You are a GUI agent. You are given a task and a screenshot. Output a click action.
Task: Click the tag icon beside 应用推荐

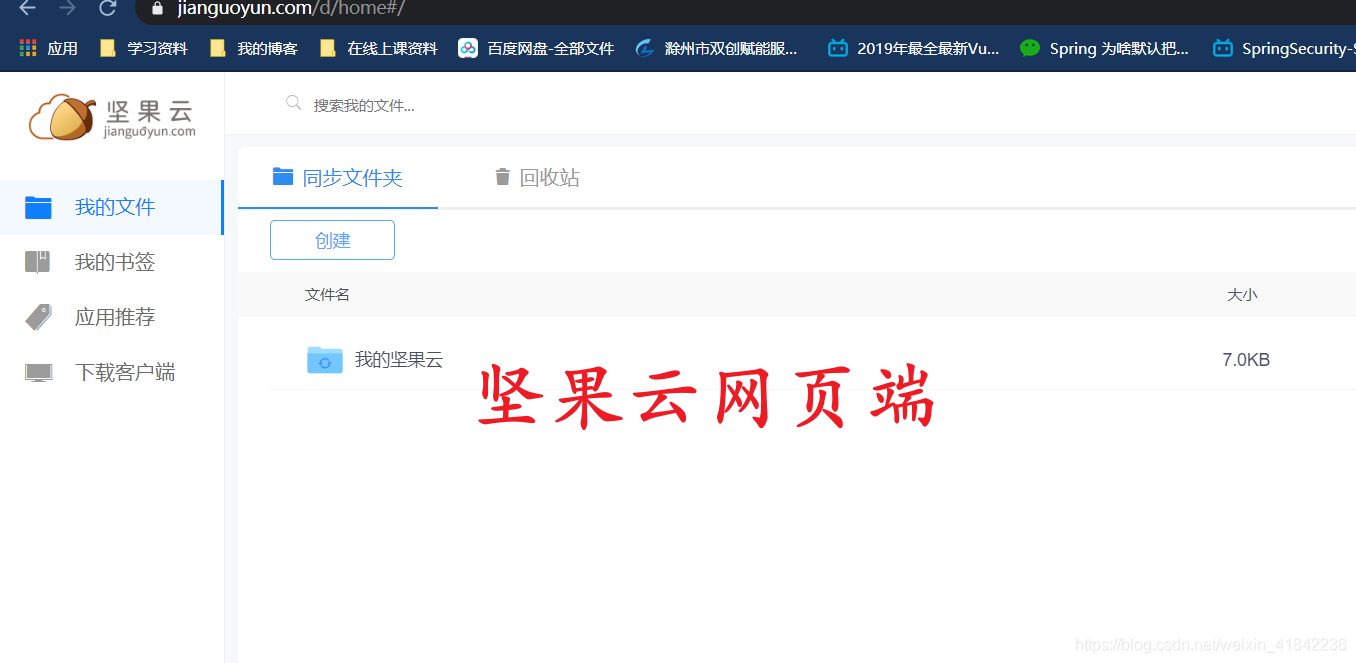click(x=38, y=317)
